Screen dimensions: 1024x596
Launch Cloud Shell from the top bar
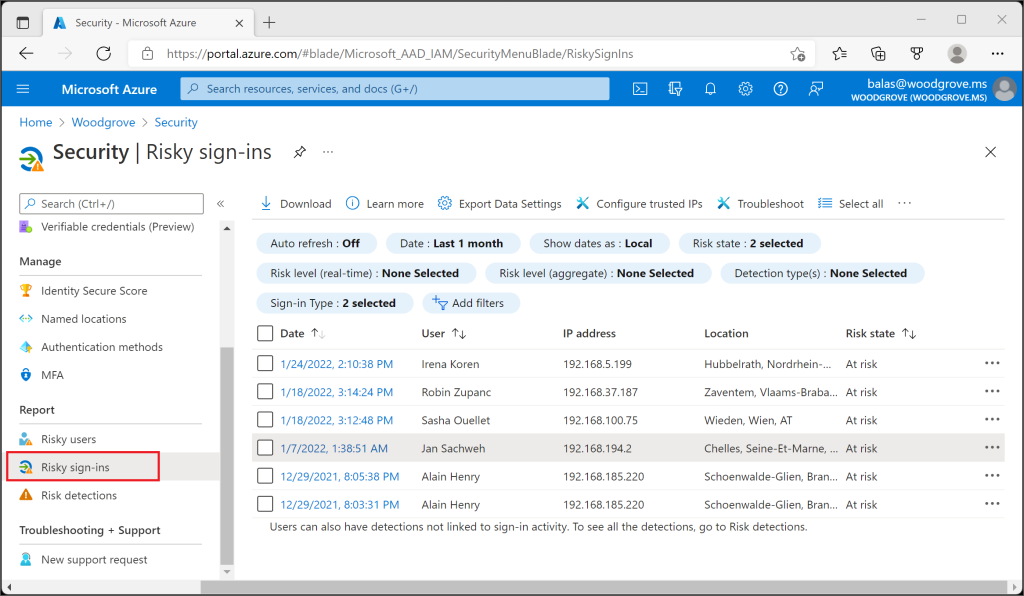click(x=640, y=89)
